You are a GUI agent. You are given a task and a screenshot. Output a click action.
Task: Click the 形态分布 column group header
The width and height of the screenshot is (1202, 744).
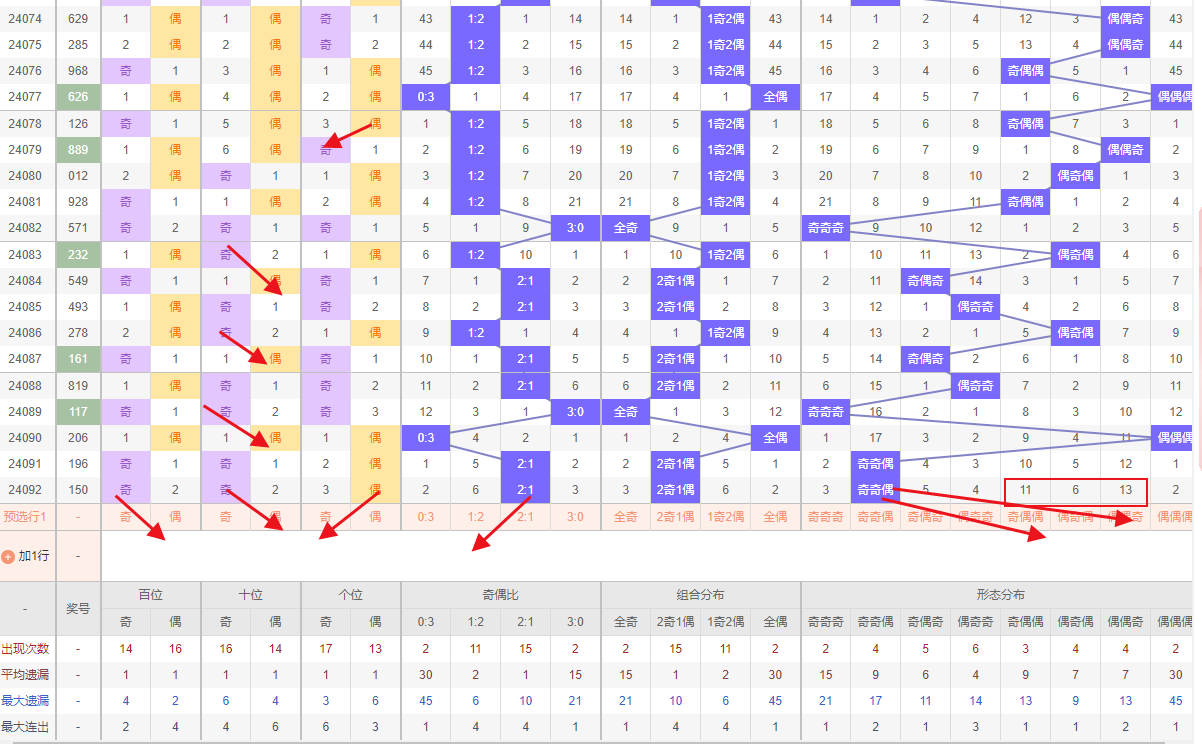(1000, 595)
